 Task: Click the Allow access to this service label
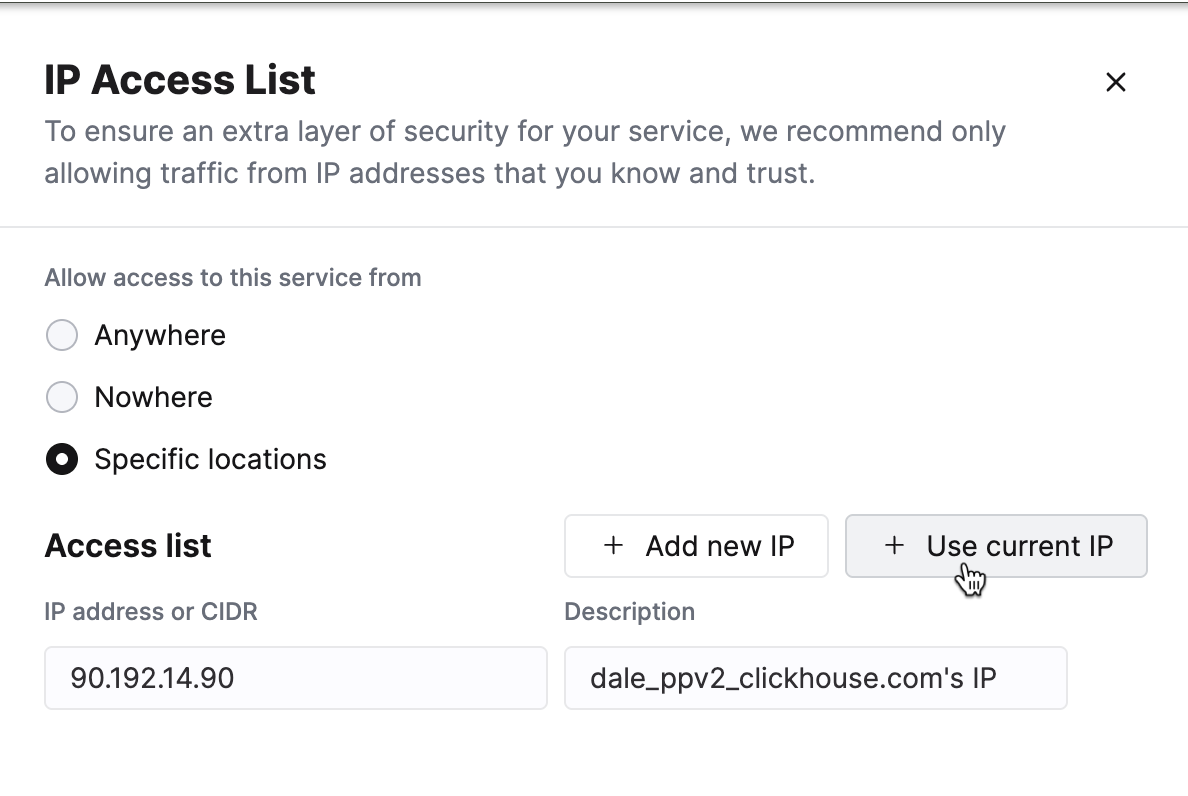coord(232,277)
